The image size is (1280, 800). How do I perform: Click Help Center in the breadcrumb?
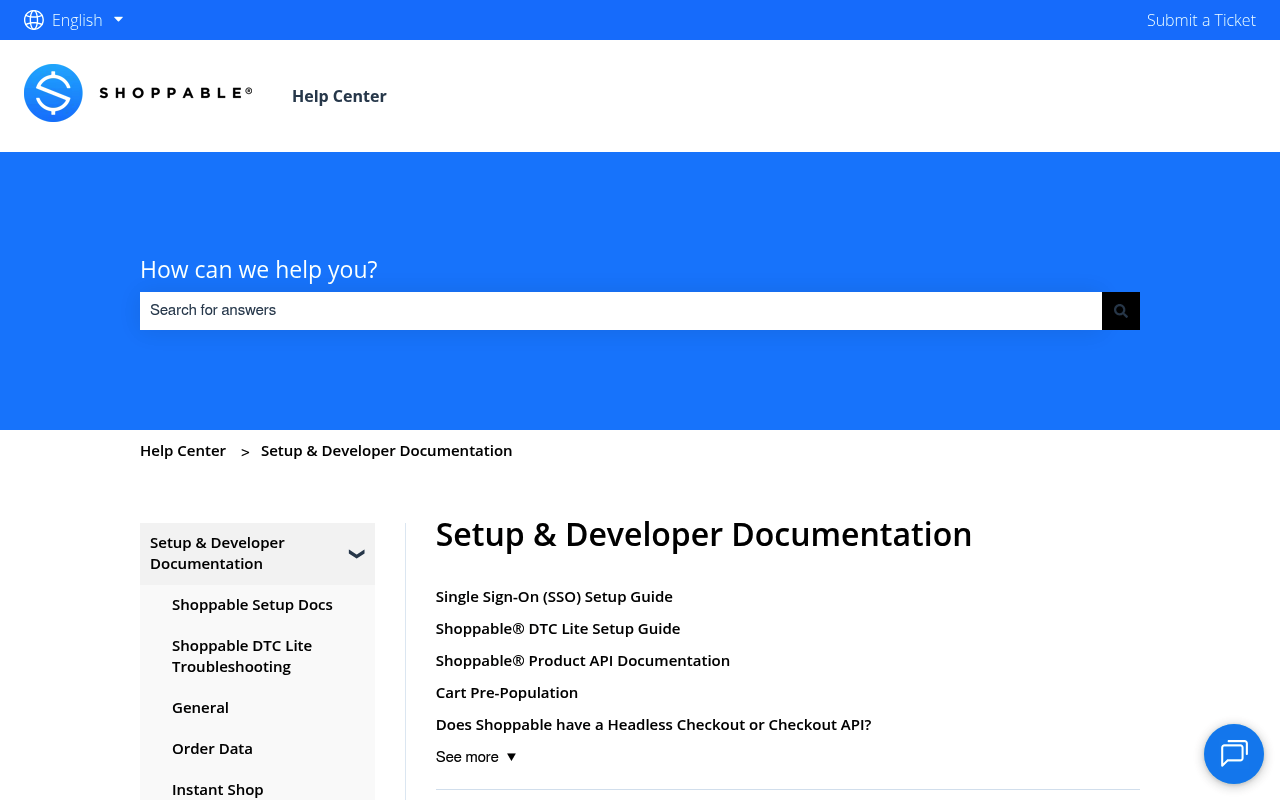coord(183,451)
